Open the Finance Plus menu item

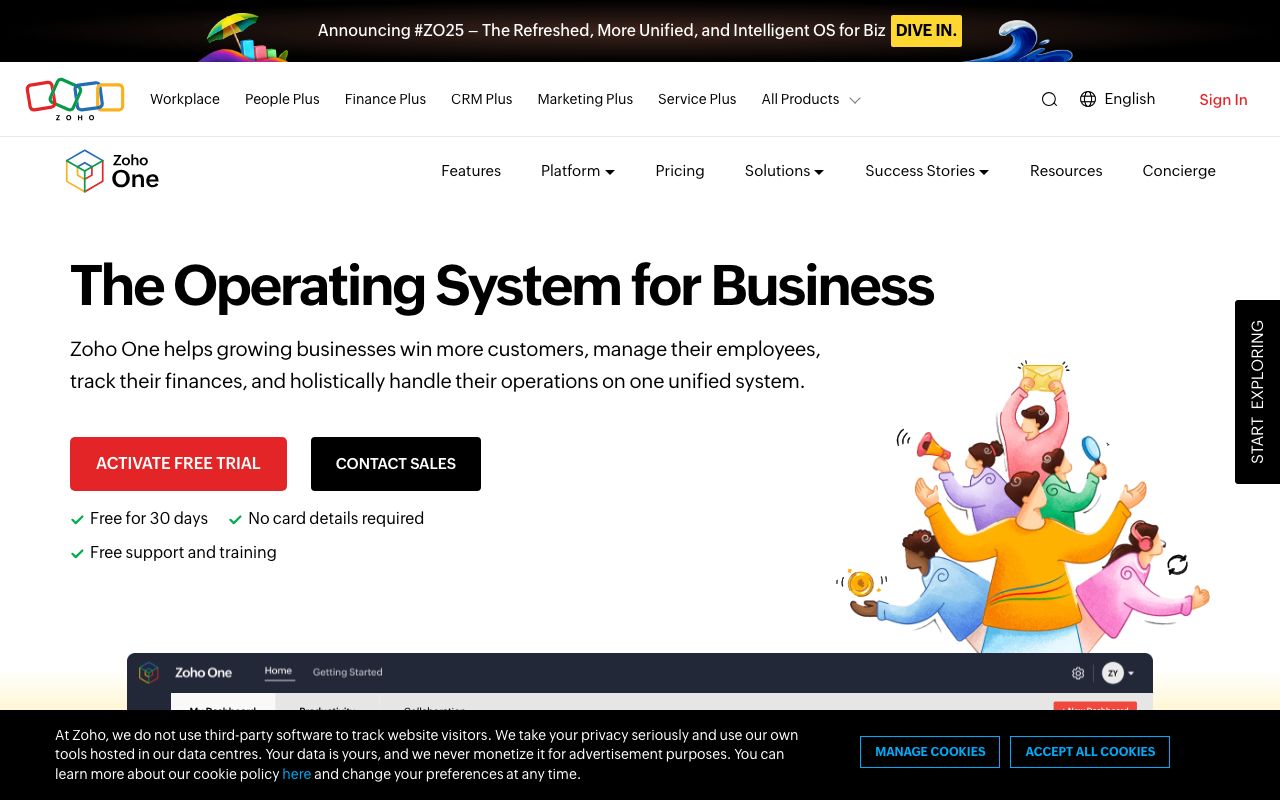point(385,99)
